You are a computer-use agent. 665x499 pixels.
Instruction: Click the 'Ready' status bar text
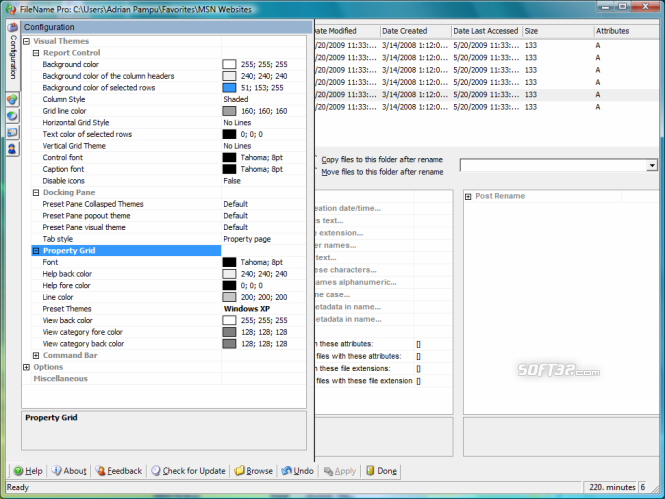pyautogui.click(x=18, y=487)
